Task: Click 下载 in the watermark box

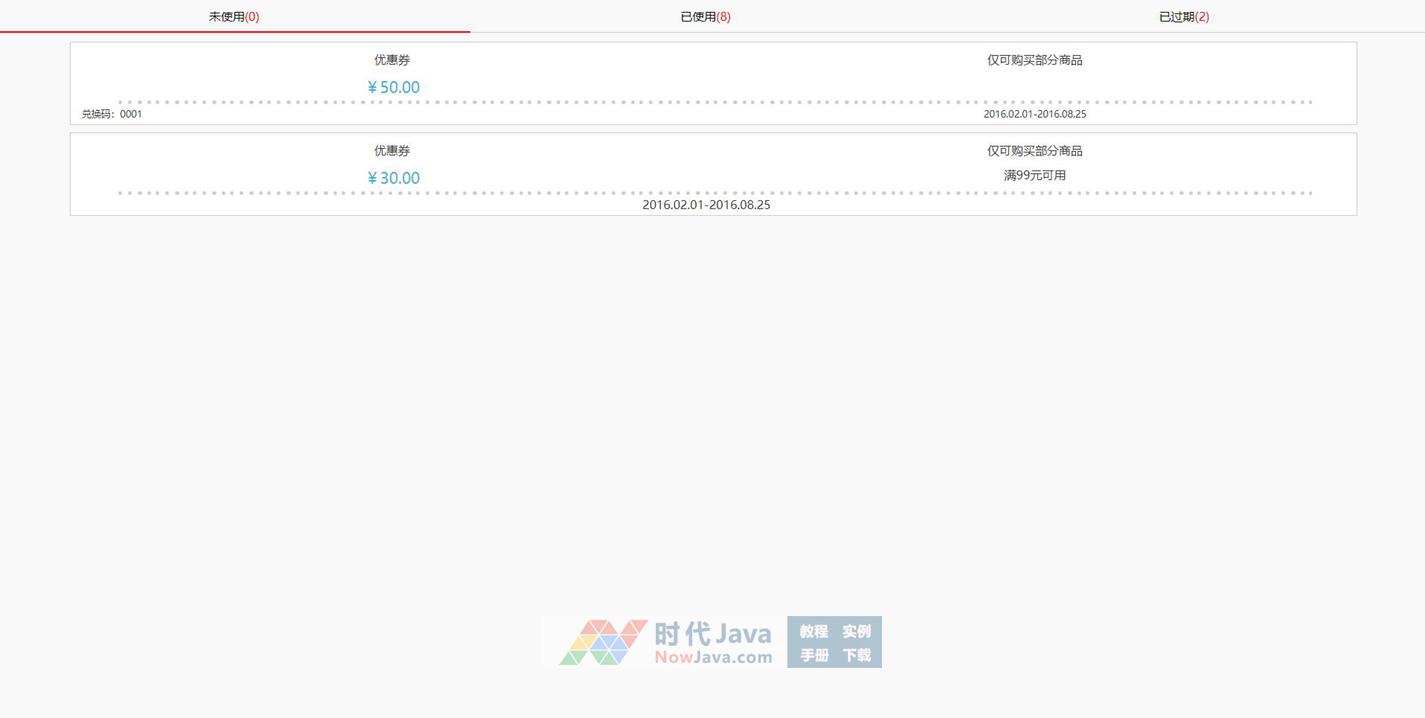Action: point(857,655)
